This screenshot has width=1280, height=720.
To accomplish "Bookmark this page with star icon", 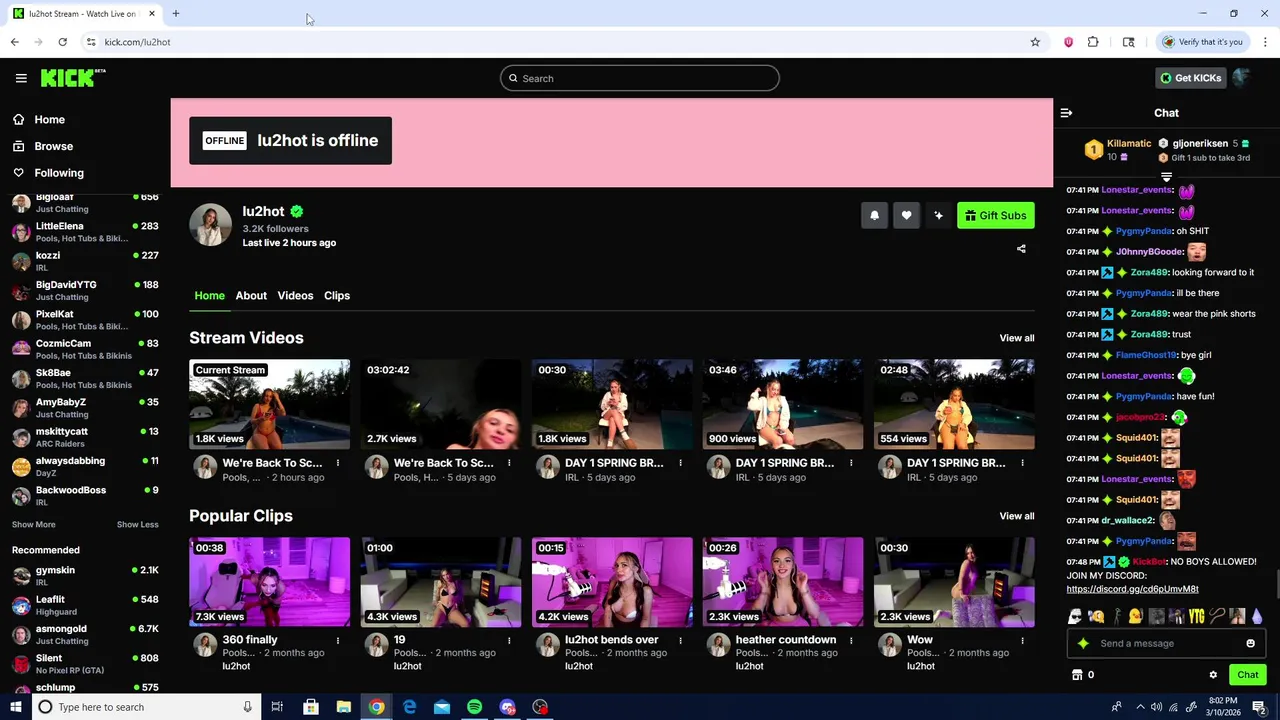I will (1035, 42).
